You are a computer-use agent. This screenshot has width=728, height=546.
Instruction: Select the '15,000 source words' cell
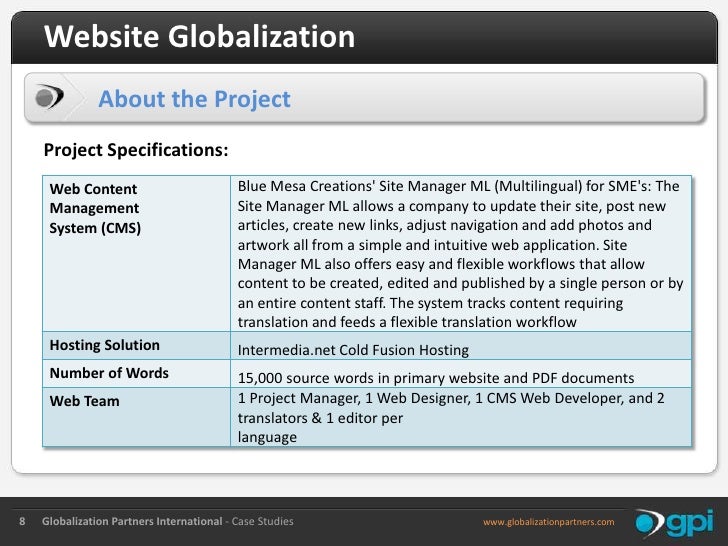[x=461, y=374]
